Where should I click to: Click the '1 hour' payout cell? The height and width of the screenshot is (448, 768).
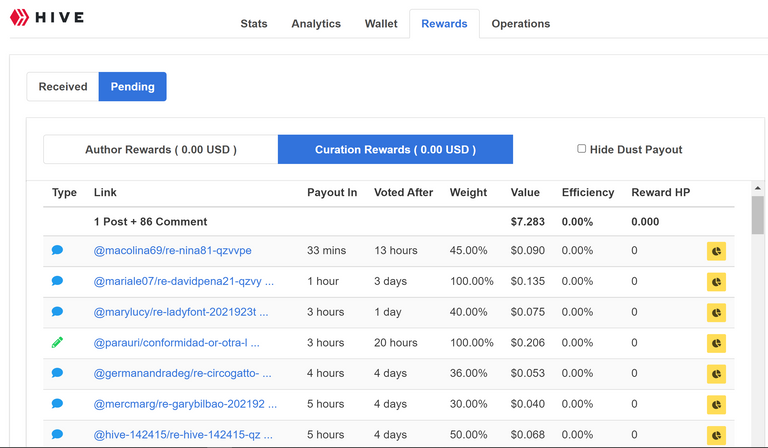click(323, 282)
